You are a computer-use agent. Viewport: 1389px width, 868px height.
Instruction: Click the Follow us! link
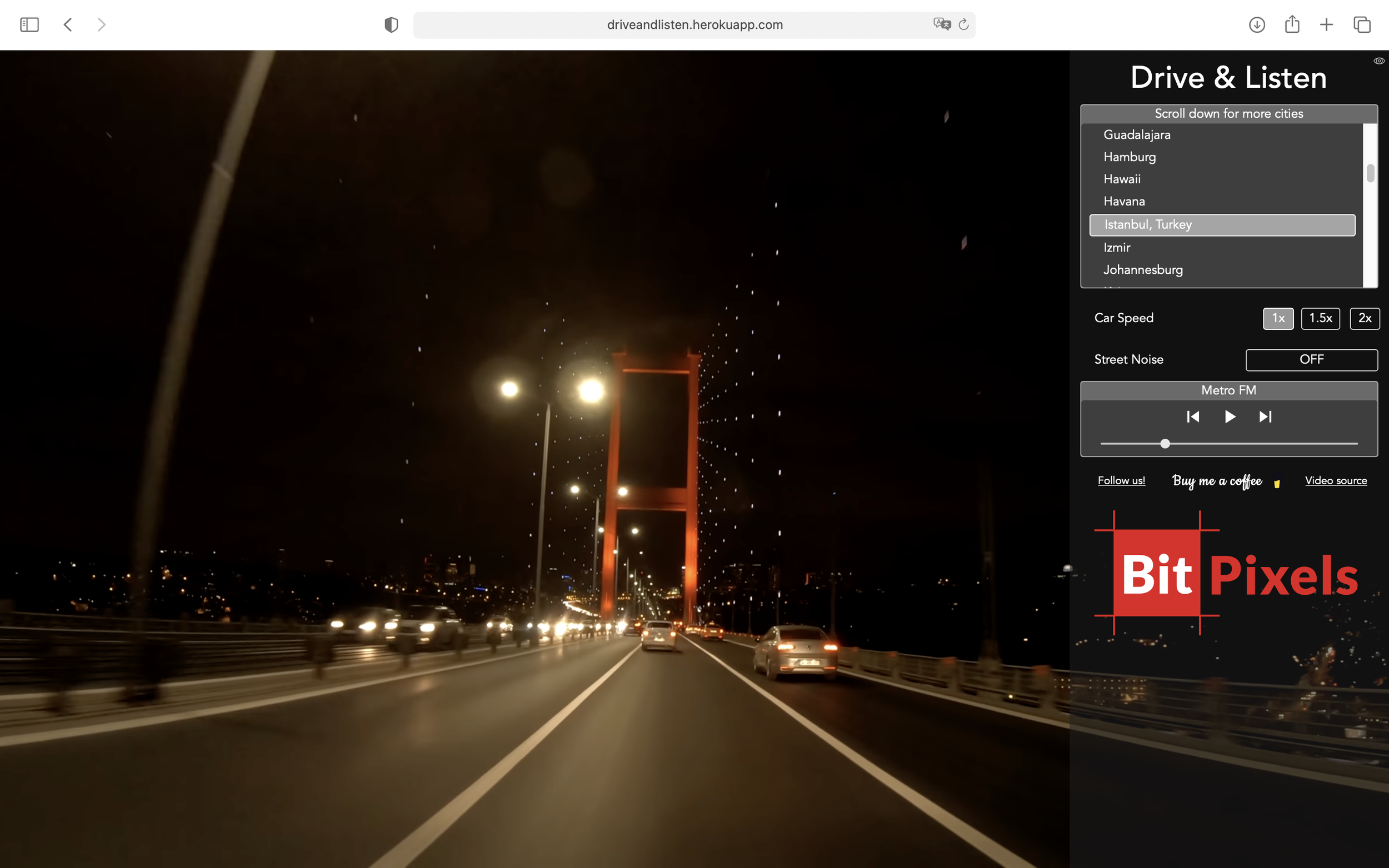1121,480
